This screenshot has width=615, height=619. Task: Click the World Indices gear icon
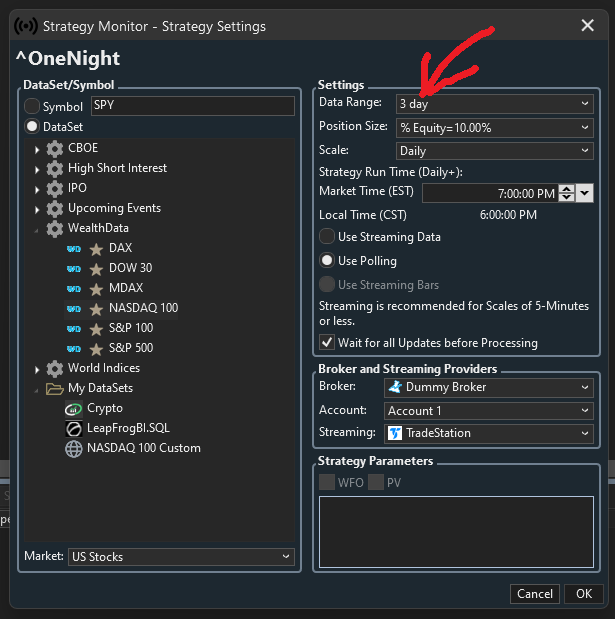click(x=55, y=368)
